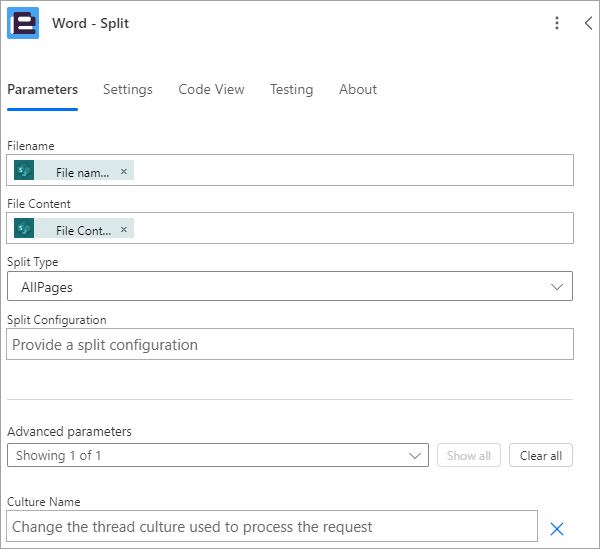Click the SharePoint icon on File Content token
This screenshot has height=549, width=600.
pos(24,228)
